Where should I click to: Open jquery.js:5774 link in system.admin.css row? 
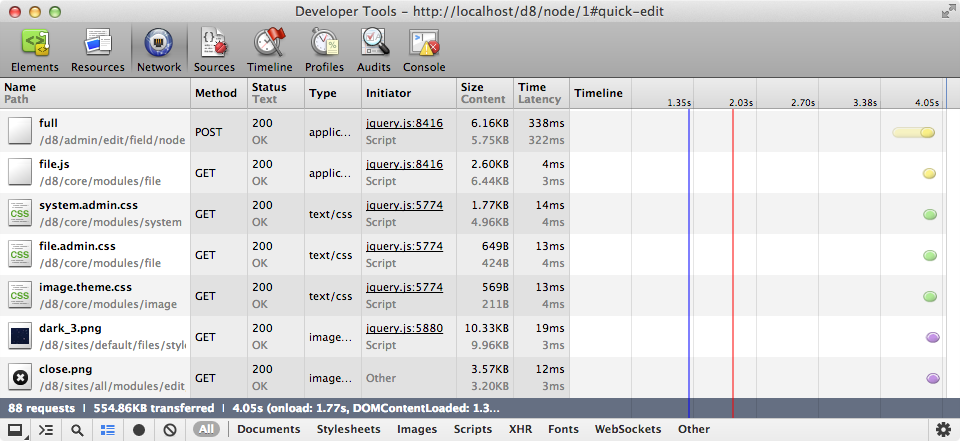(x=404, y=206)
